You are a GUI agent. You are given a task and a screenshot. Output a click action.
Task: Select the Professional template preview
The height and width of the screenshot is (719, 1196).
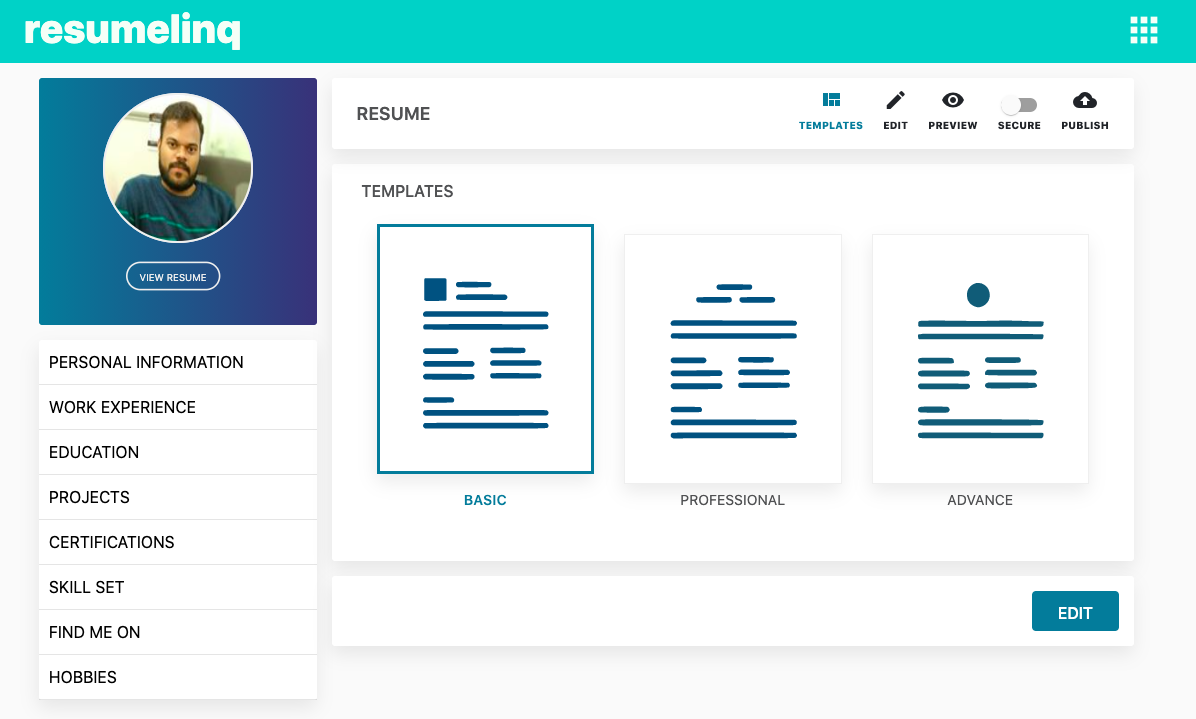point(732,358)
